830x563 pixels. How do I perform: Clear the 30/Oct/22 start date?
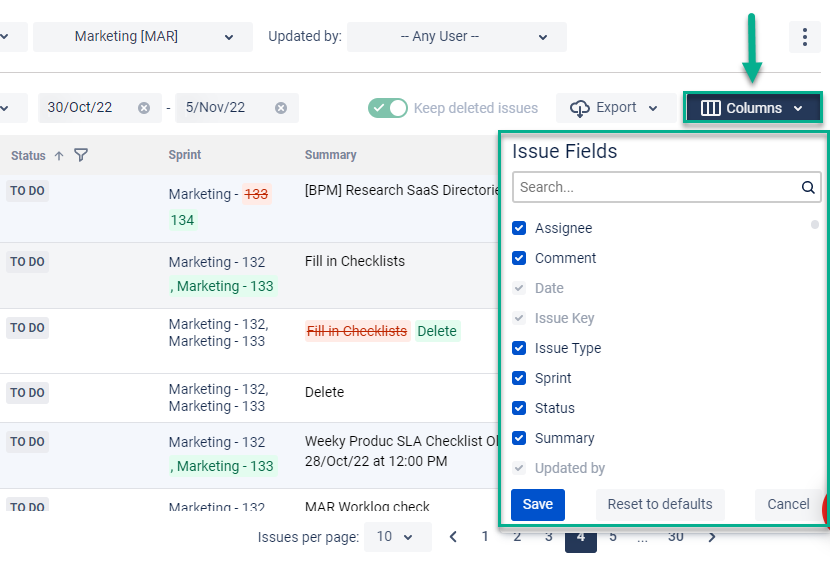pyautogui.click(x=143, y=108)
